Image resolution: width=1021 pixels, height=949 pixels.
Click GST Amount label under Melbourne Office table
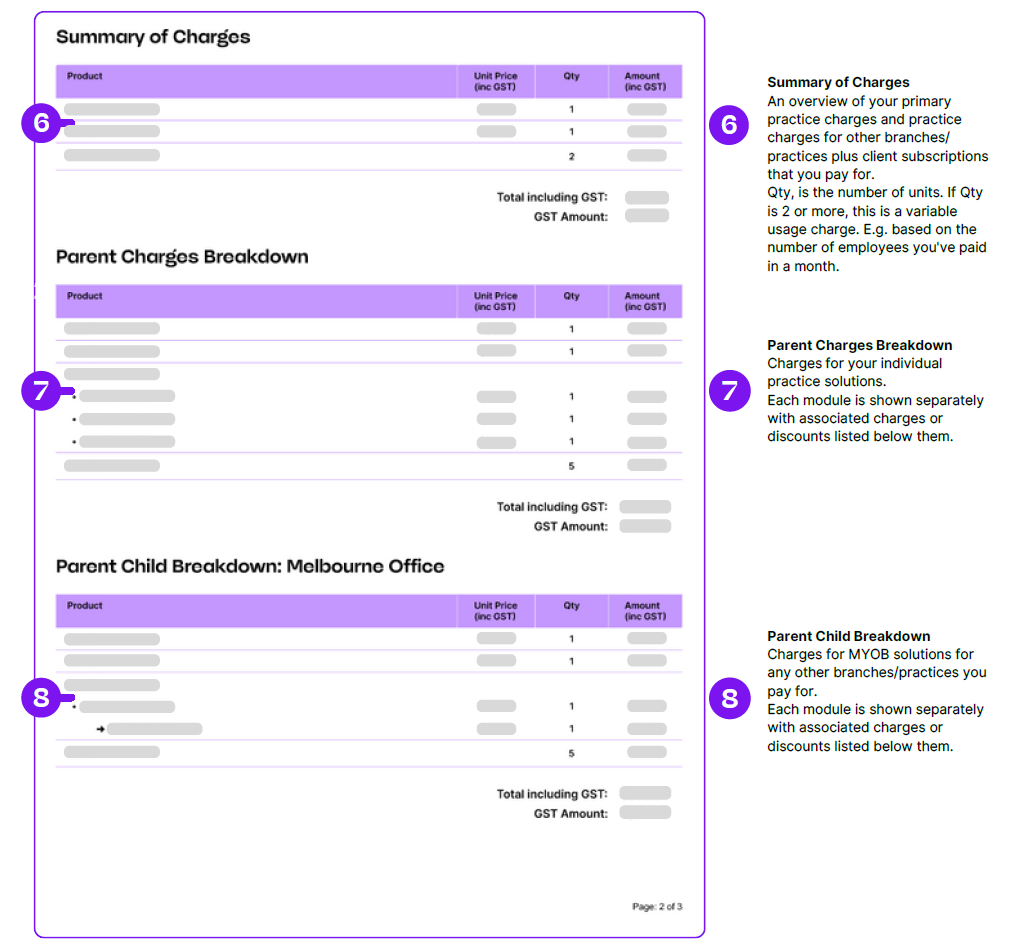click(571, 814)
